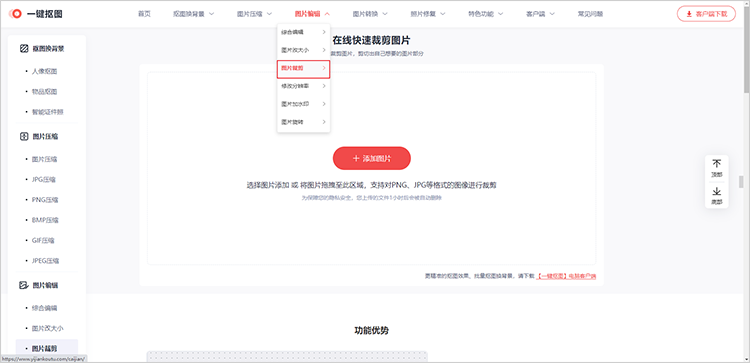The height and width of the screenshot is (363, 750).
Task: Open the 照片修复 top navigation dropdown
Action: pyautogui.click(x=428, y=14)
